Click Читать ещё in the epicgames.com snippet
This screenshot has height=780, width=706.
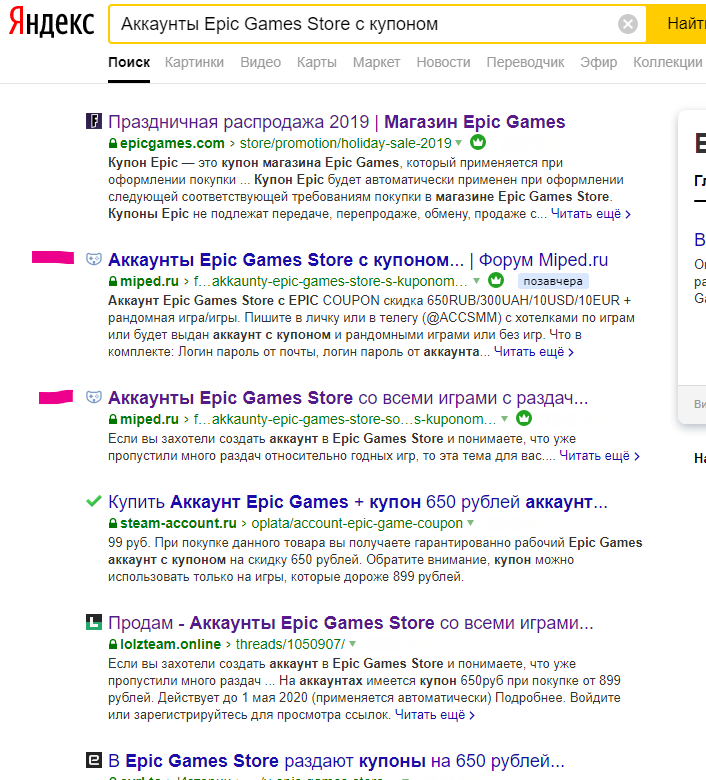591,214
